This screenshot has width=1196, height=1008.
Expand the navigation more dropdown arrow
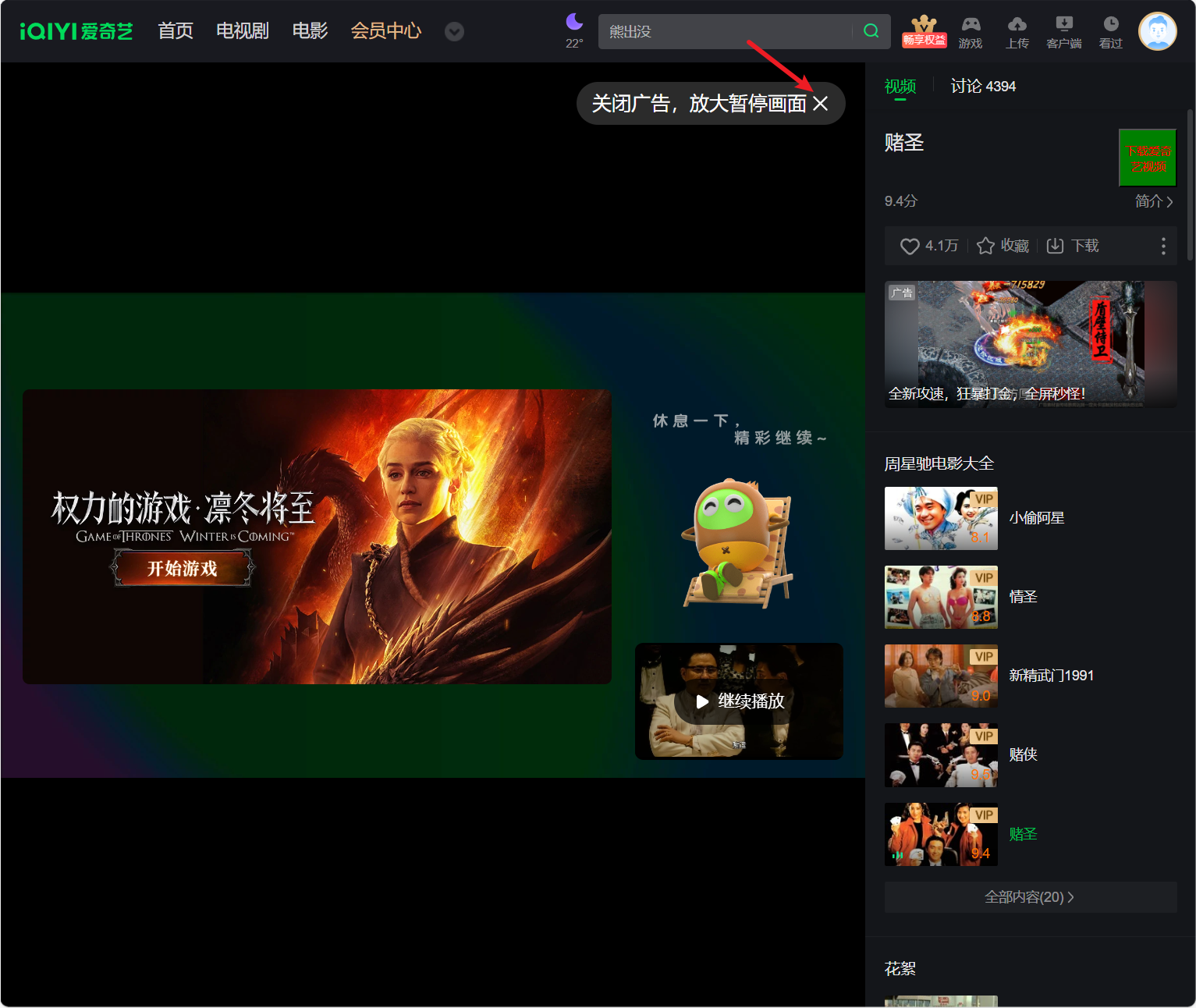point(454,31)
